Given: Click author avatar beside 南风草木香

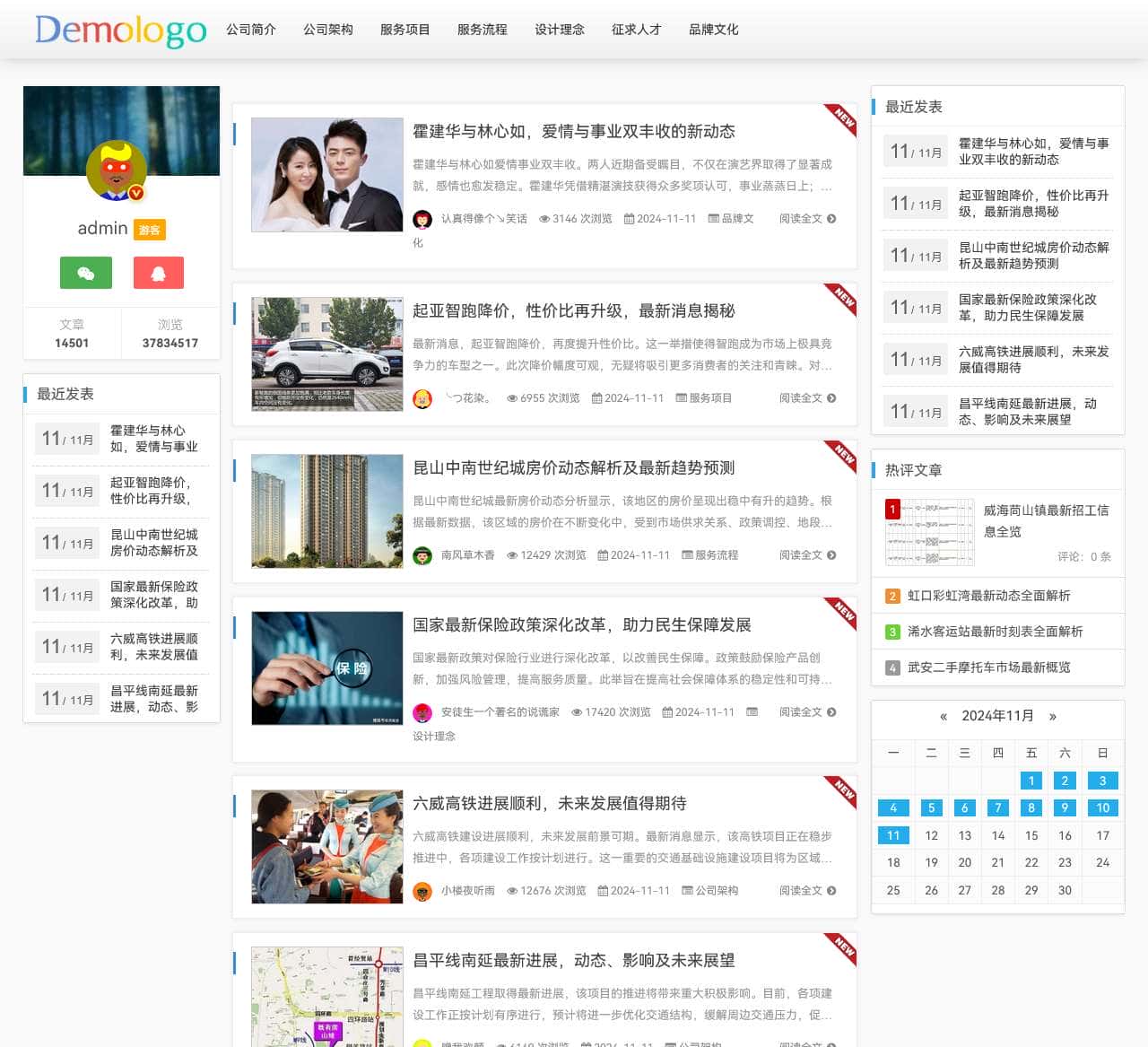Looking at the screenshot, I should click(422, 555).
